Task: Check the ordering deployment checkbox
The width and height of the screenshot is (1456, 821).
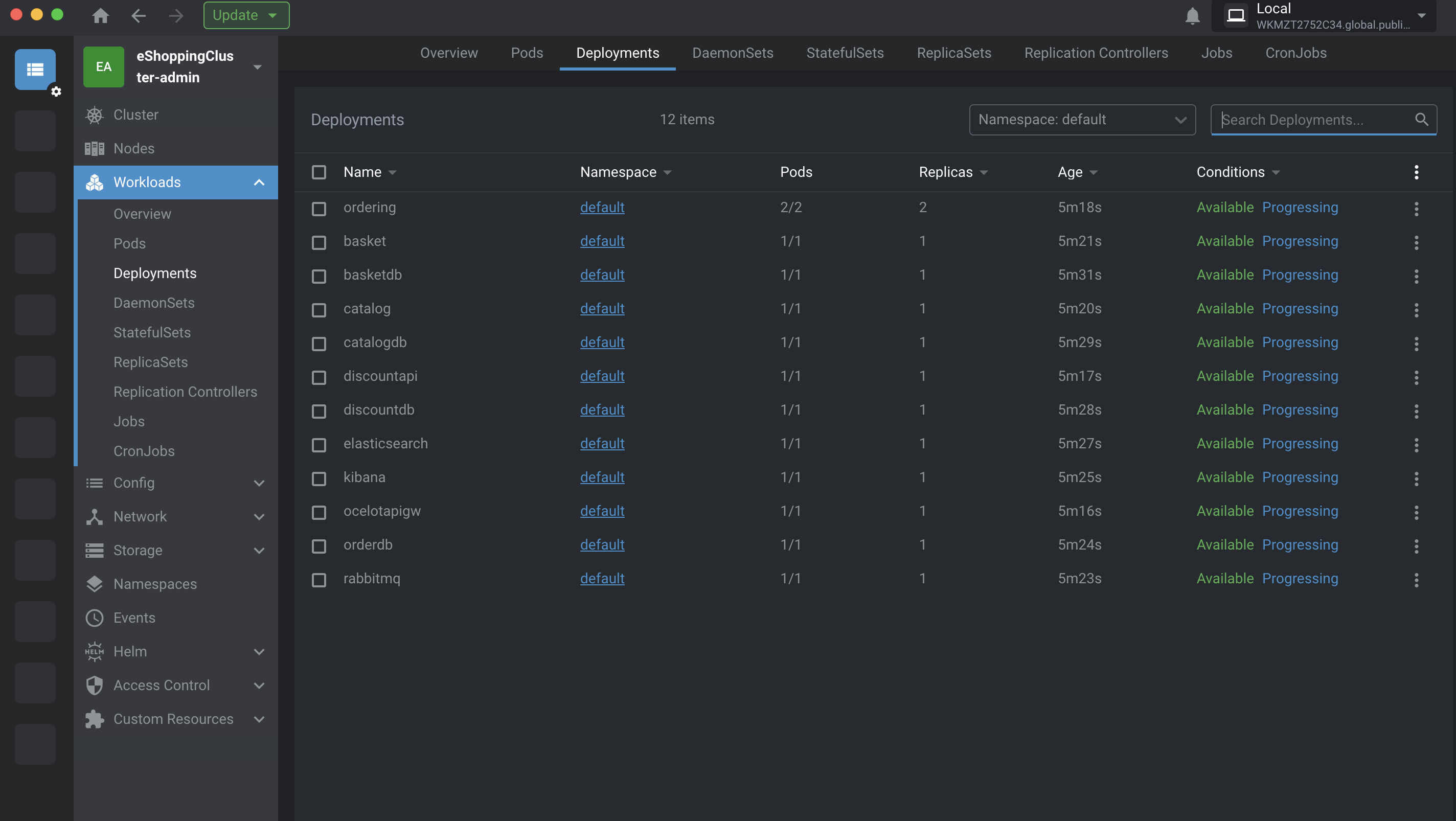Action: pos(319,209)
